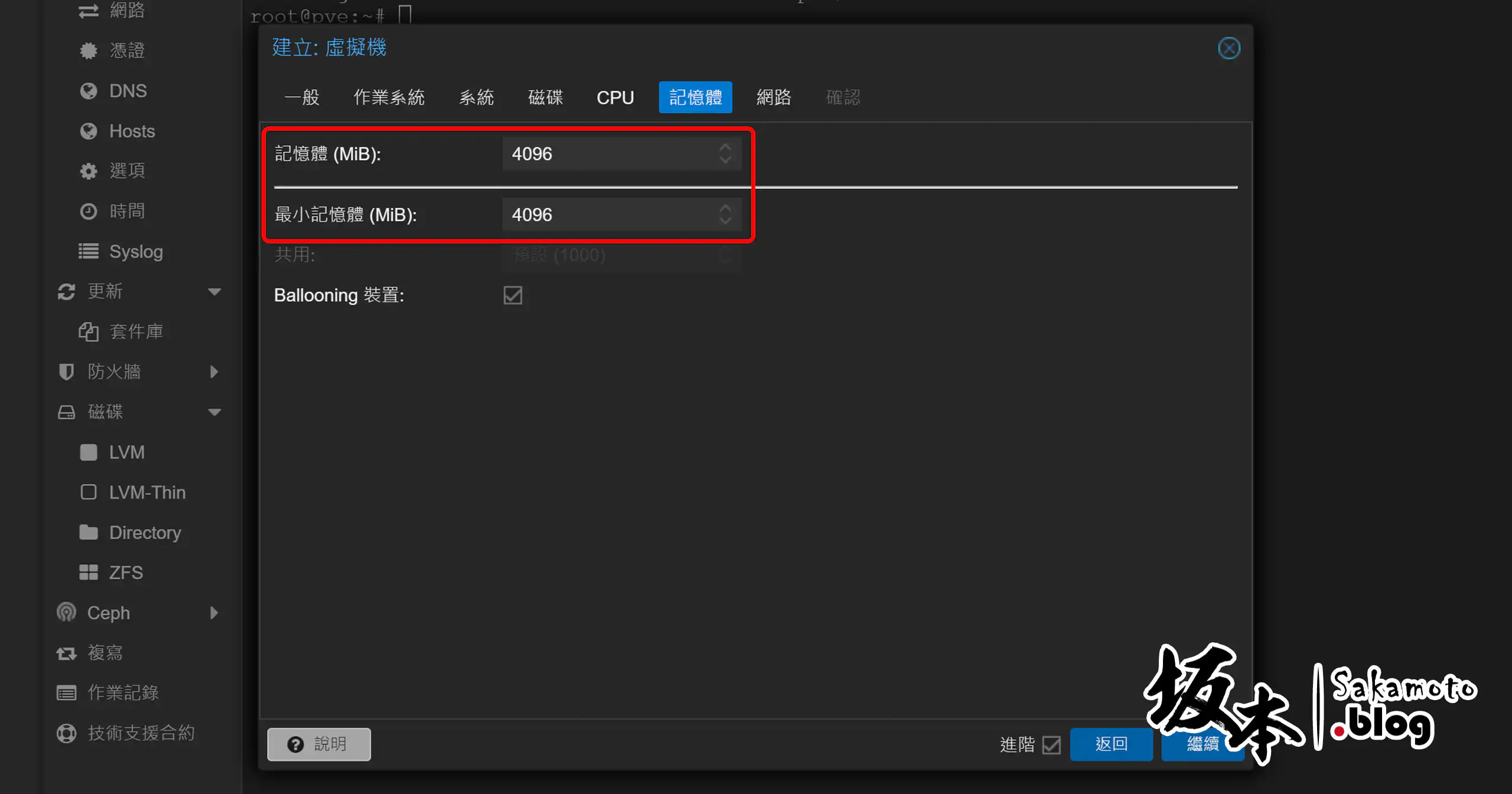The image size is (1512, 794).
Task: Select the DNS item in the sidebar
Action: [x=127, y=90]
